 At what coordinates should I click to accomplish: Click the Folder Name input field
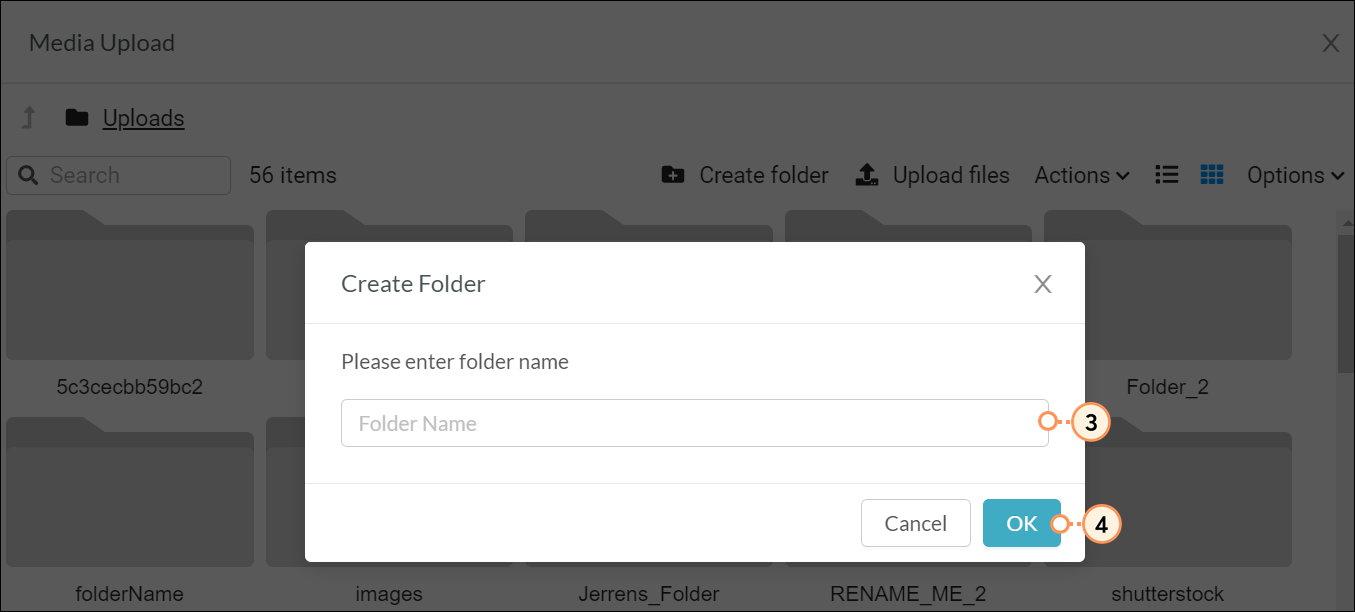694,423
